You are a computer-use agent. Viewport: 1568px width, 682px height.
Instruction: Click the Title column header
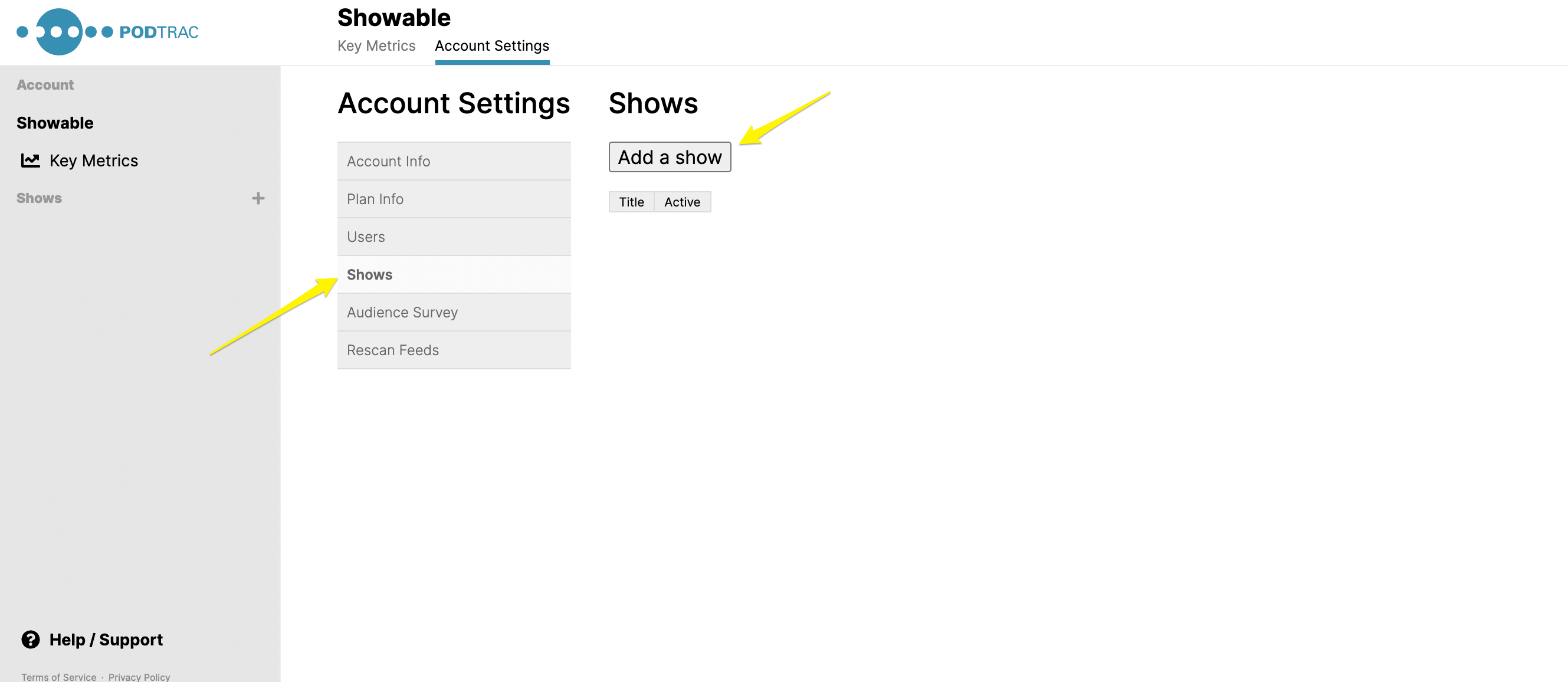click(x=631, y=202)
